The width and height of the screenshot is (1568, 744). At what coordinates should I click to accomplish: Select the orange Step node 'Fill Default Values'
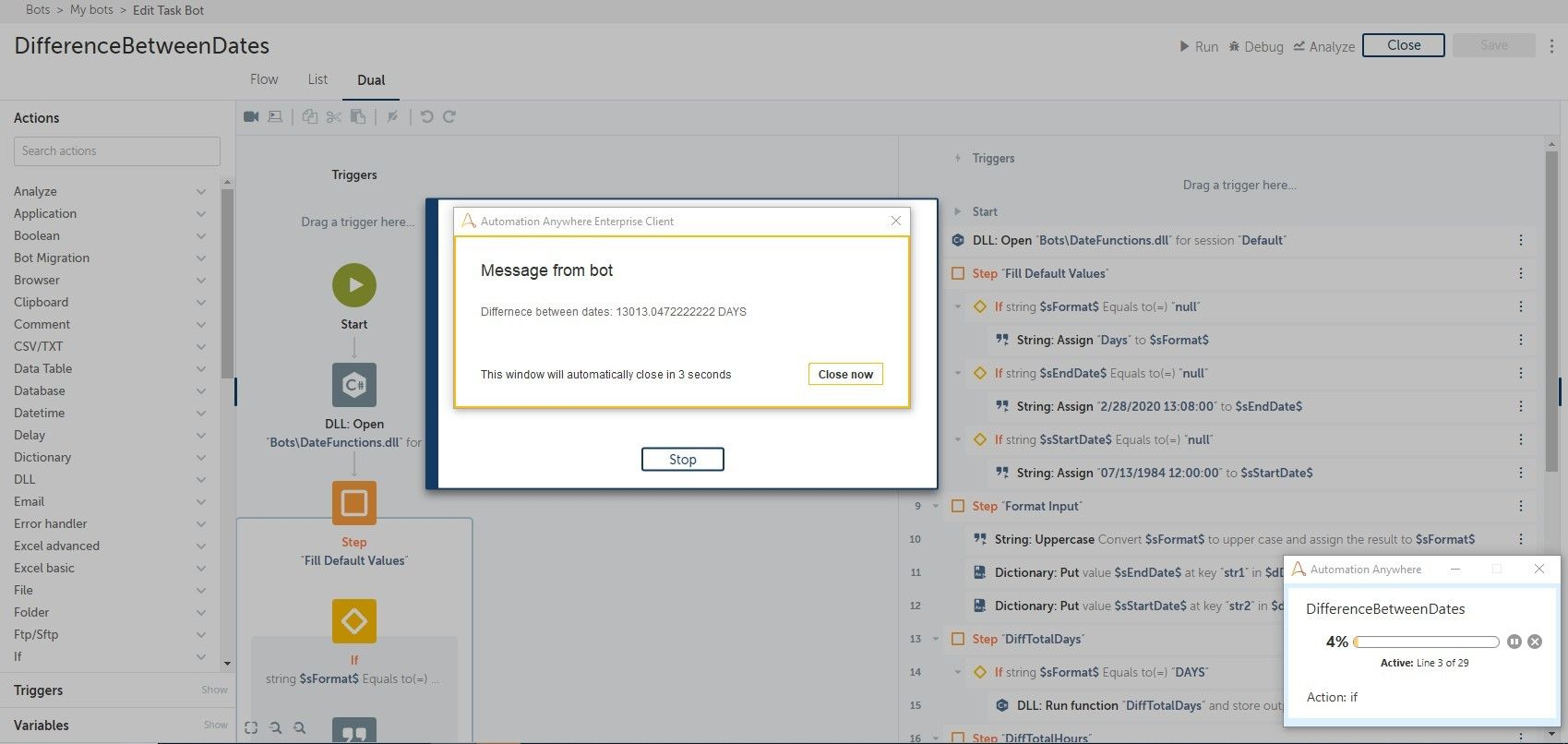tap(354, 503)
